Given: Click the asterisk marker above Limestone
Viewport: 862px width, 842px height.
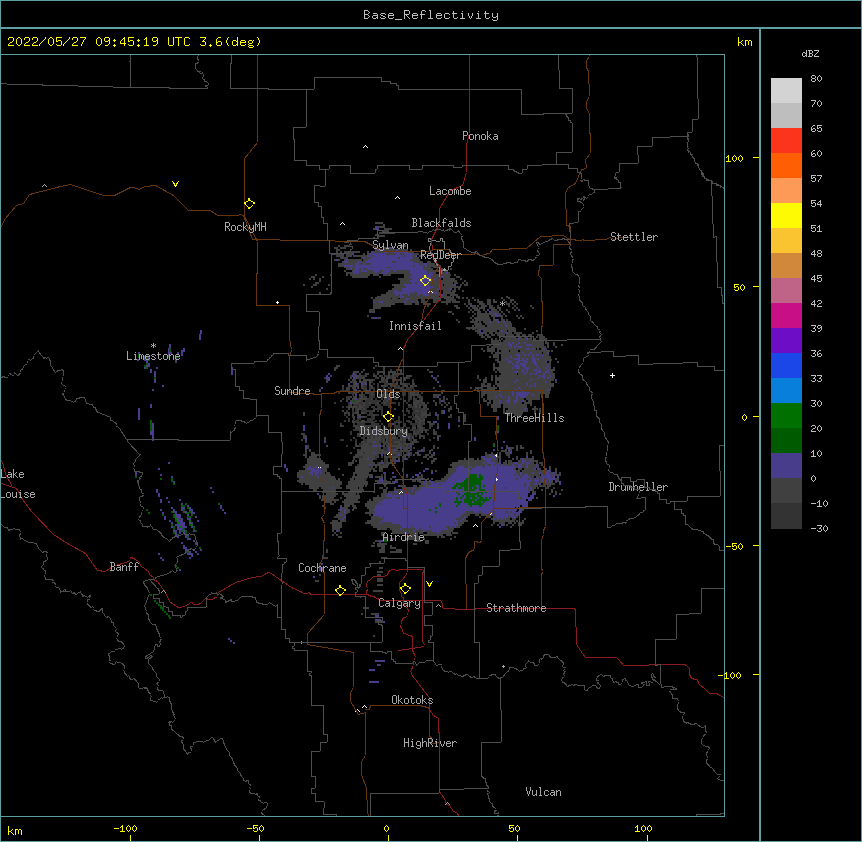Looking at the screenshot, I should tap(153, 346).
